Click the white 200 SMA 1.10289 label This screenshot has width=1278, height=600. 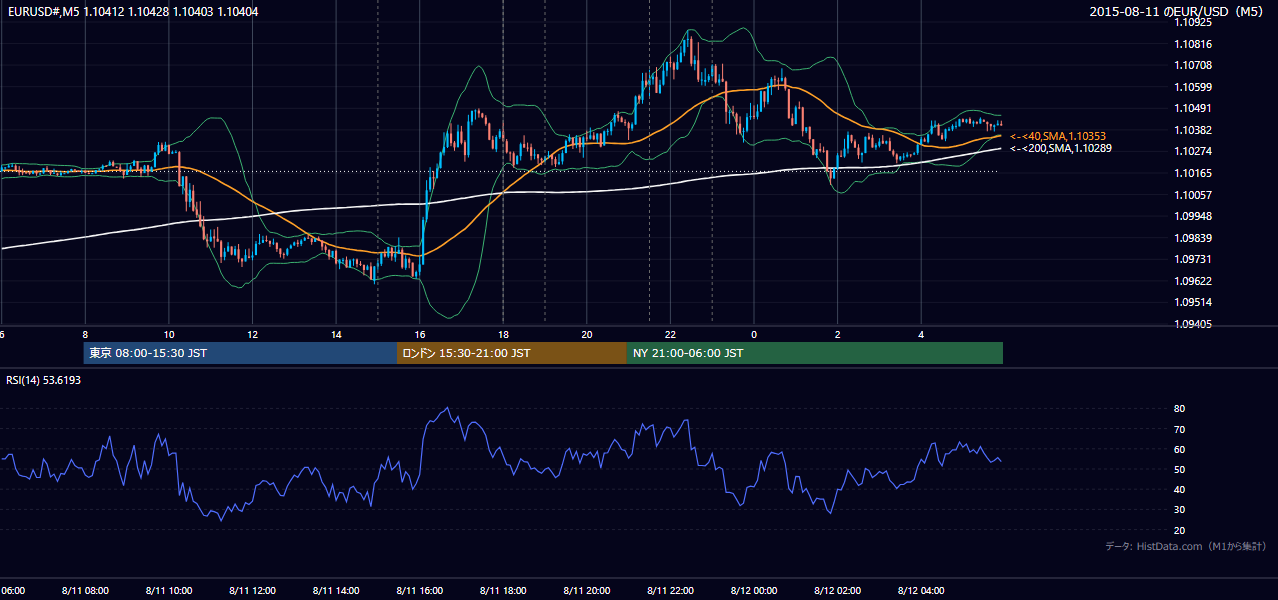tap(1060, 148)
